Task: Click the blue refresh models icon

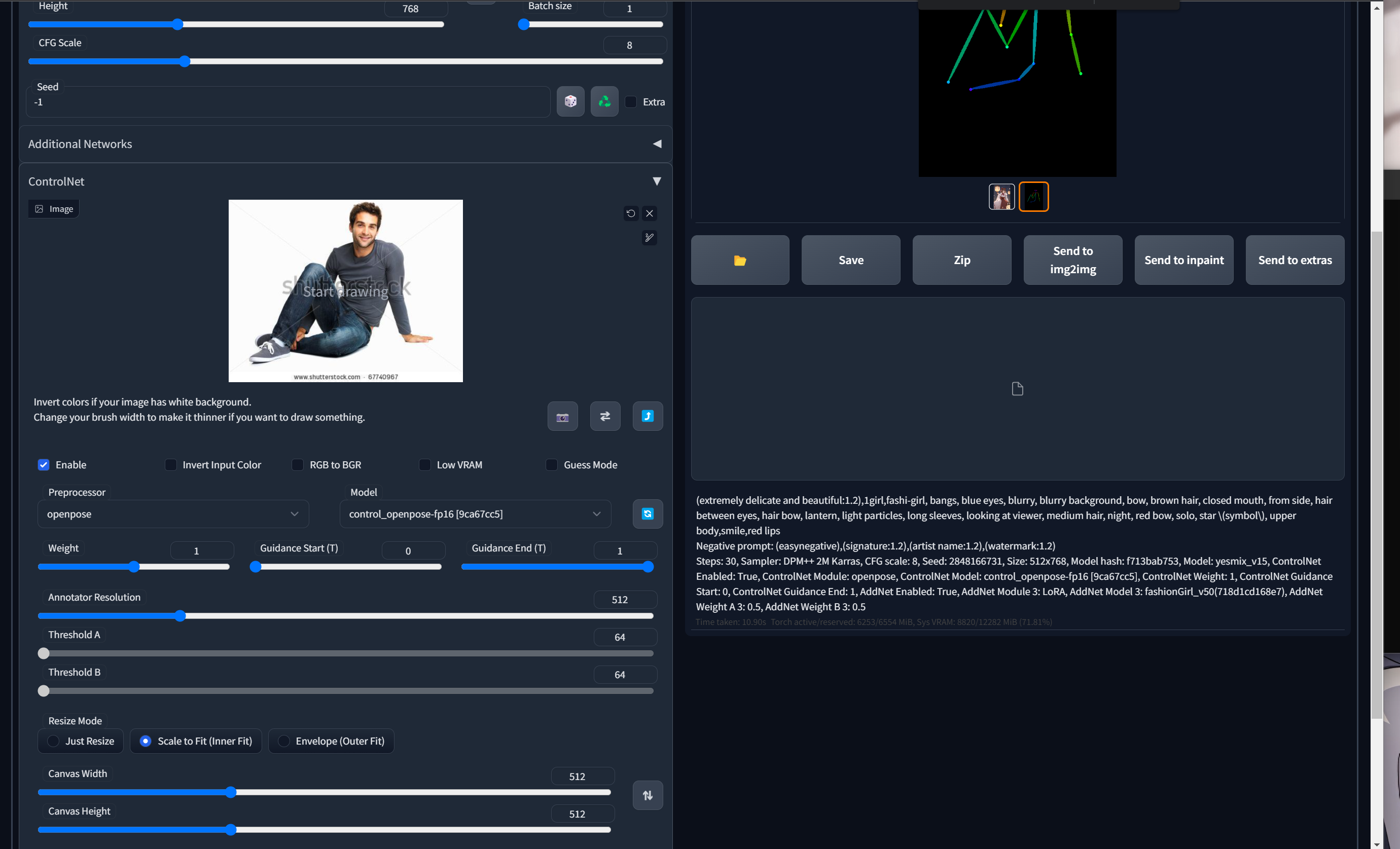Action: point(647,513)
